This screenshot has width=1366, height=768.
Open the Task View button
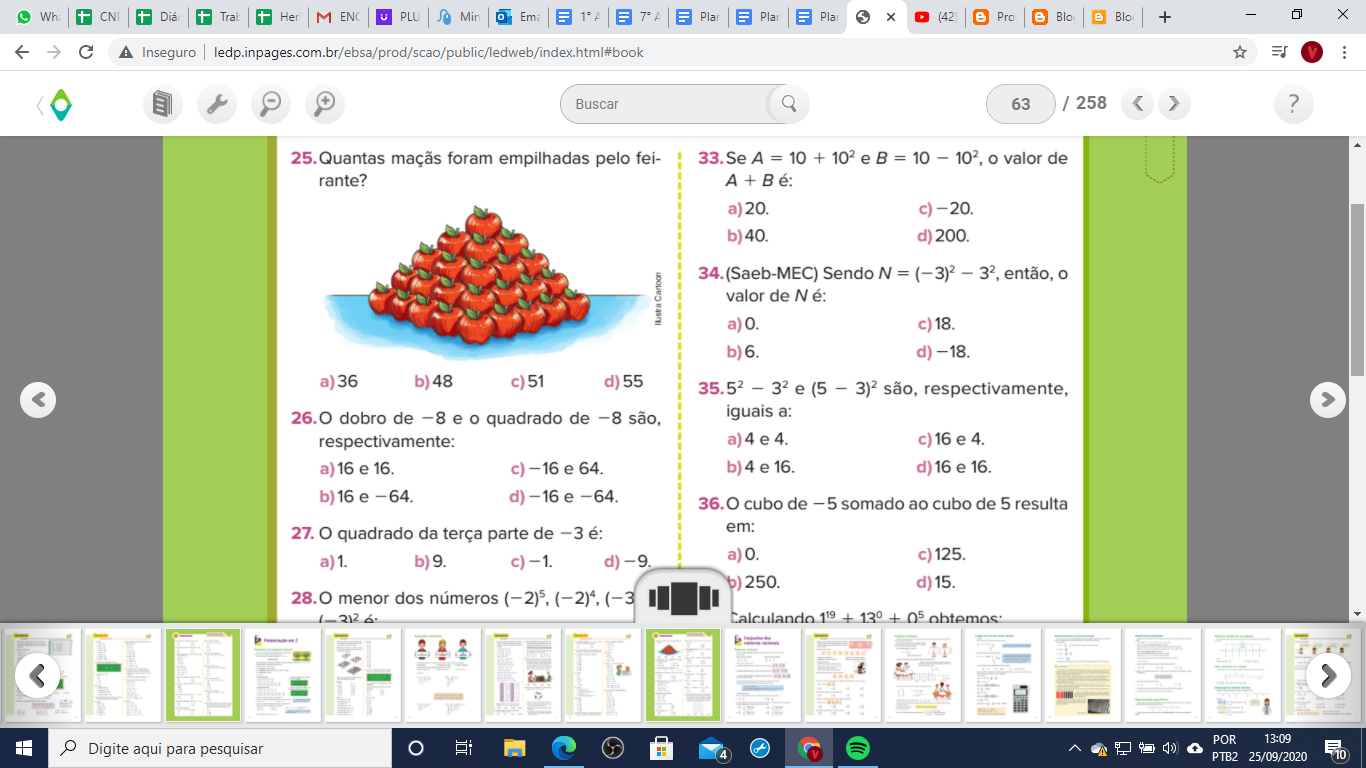pos(464,748)
